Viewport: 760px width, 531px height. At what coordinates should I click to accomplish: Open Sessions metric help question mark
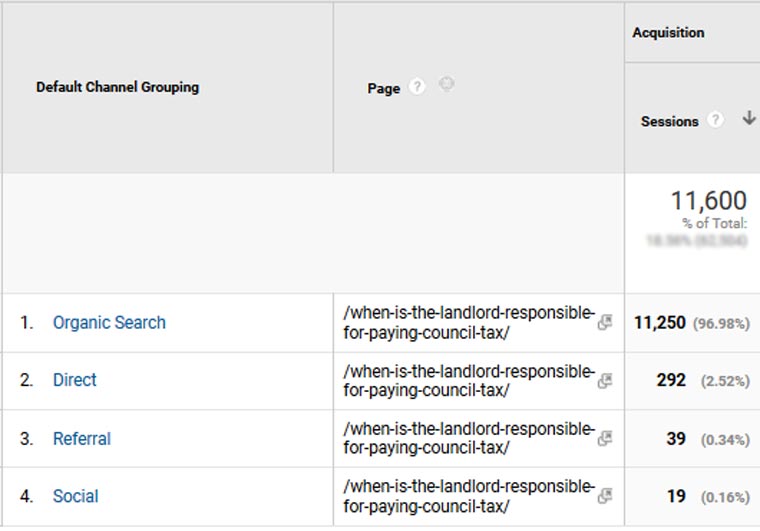[x=715, y=120]
